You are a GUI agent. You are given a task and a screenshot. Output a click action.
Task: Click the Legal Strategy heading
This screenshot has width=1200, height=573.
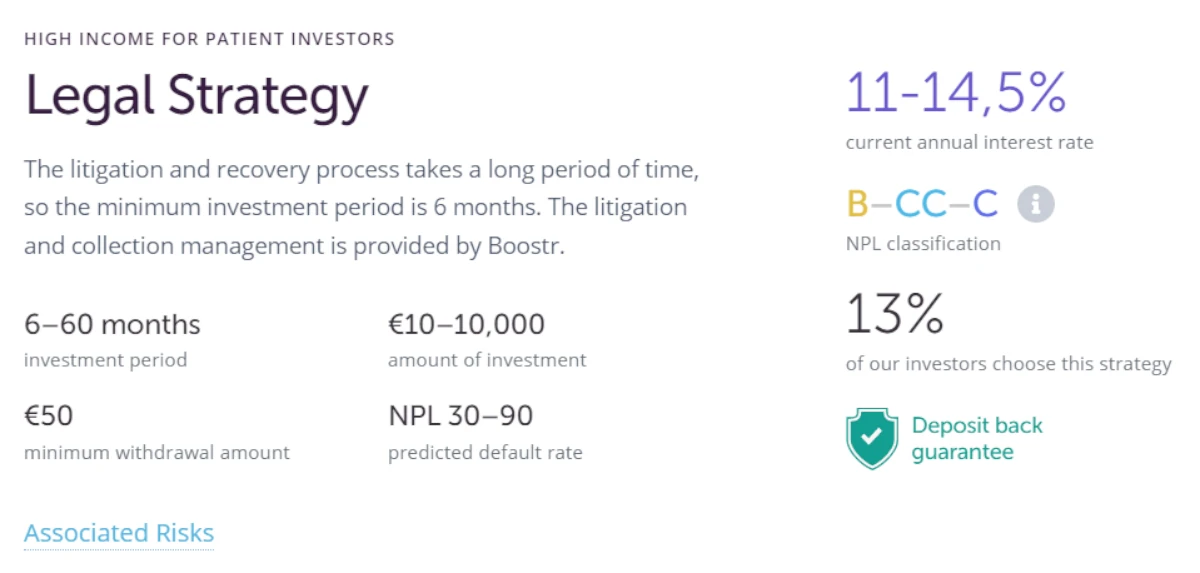(x=197, y=96)
